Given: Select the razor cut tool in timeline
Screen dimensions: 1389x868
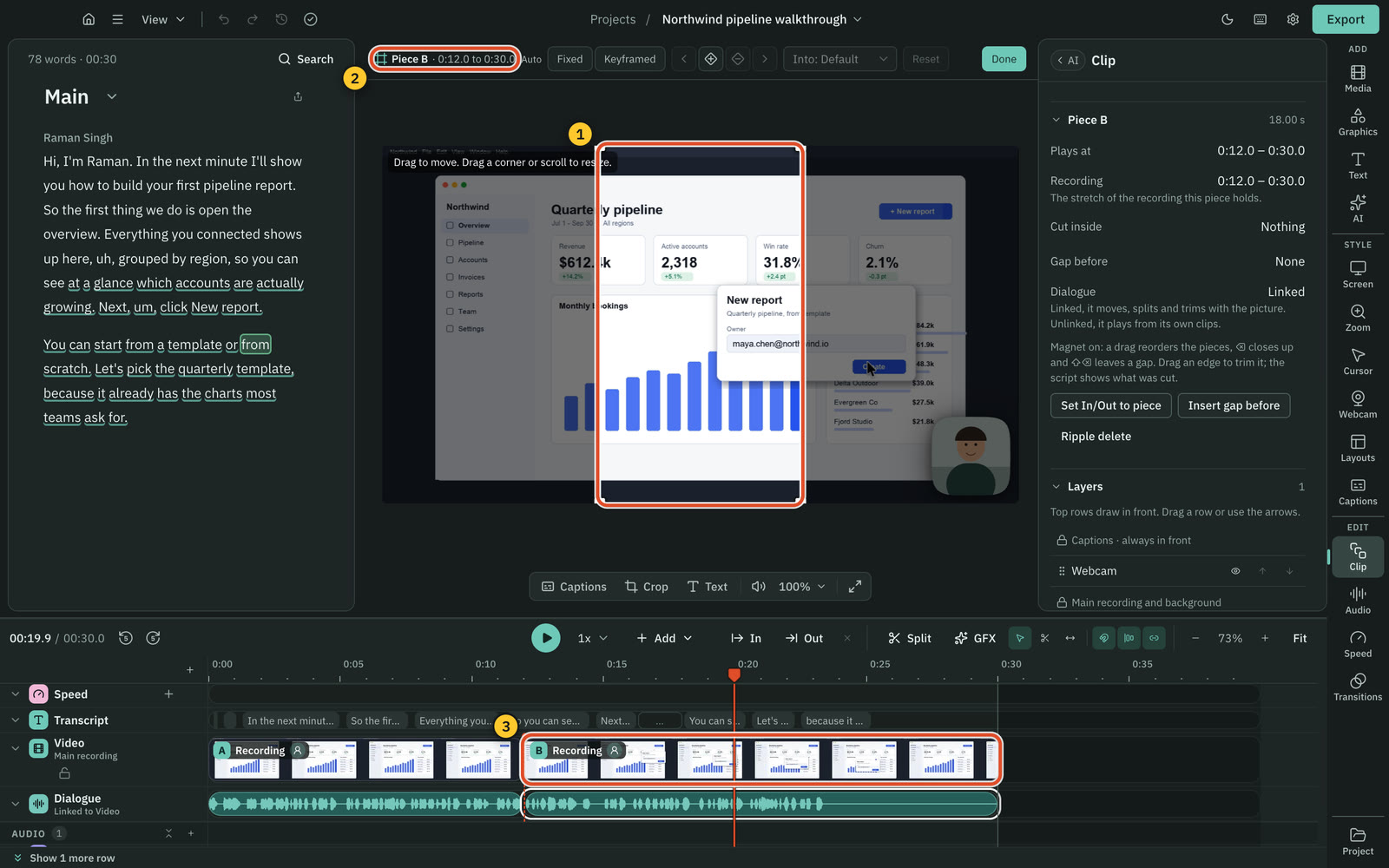Looking at the screenshot, I should point(1044,638).
